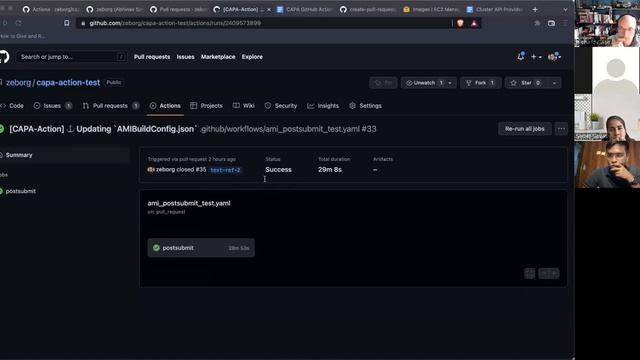
Task: Click the green check on the postsubmit card
Action: 156,248
